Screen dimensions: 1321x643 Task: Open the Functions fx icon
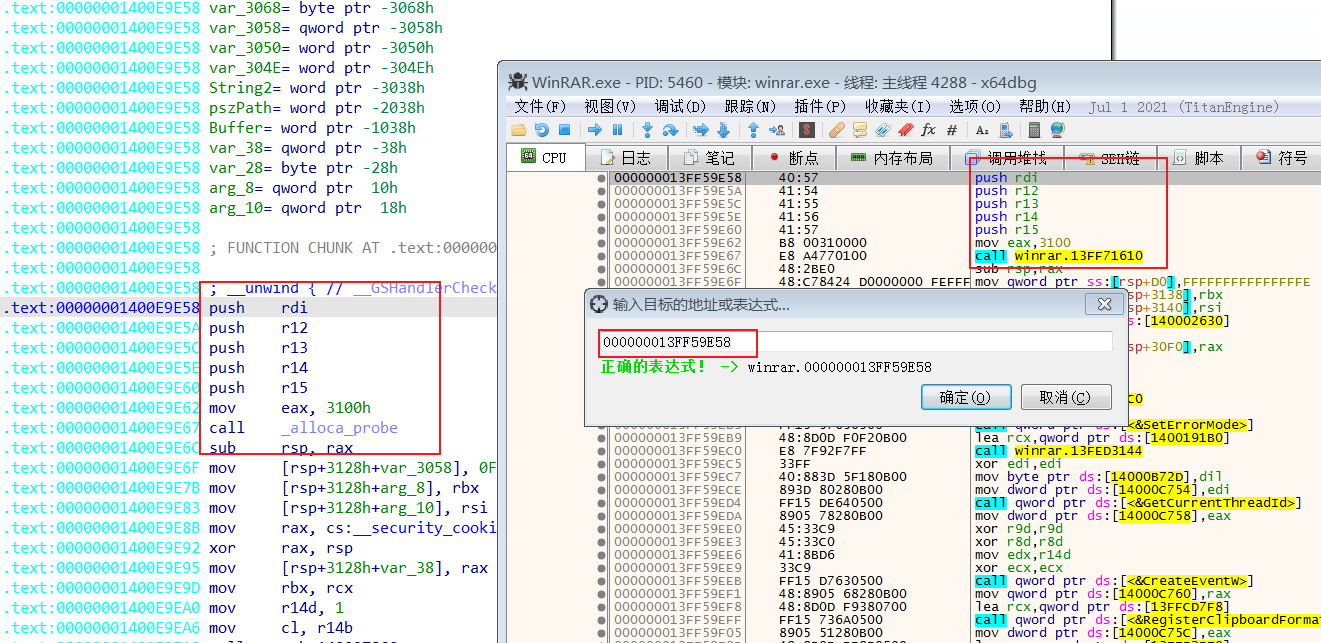coord(928,130)
